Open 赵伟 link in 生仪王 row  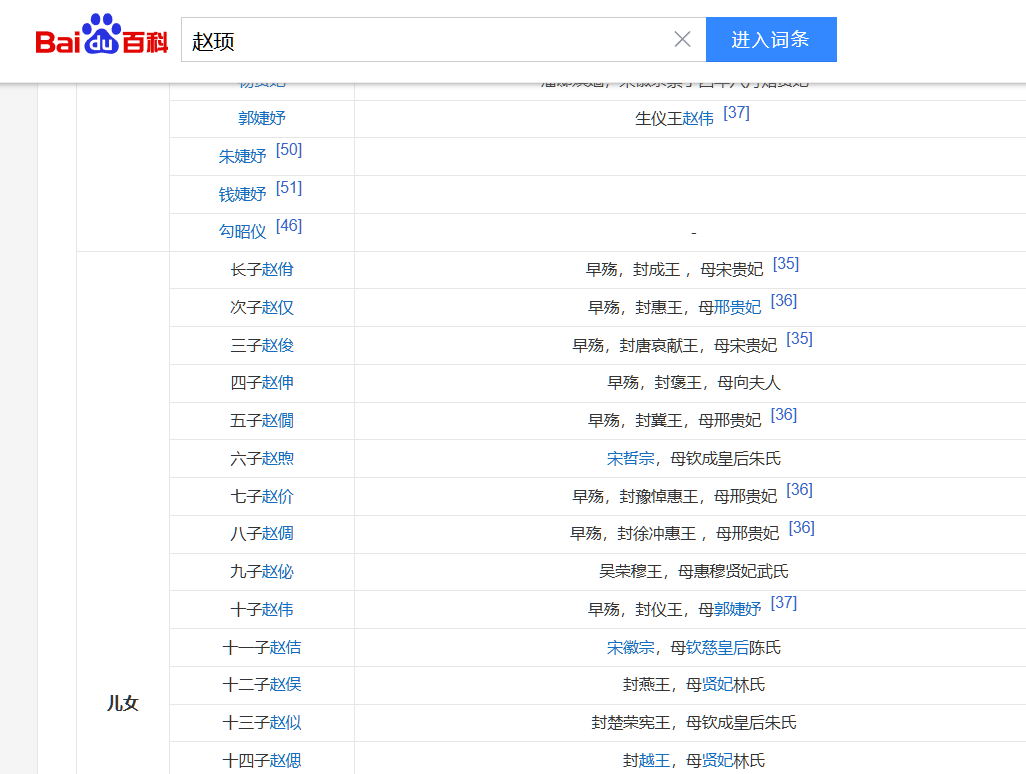coord(698,118)
